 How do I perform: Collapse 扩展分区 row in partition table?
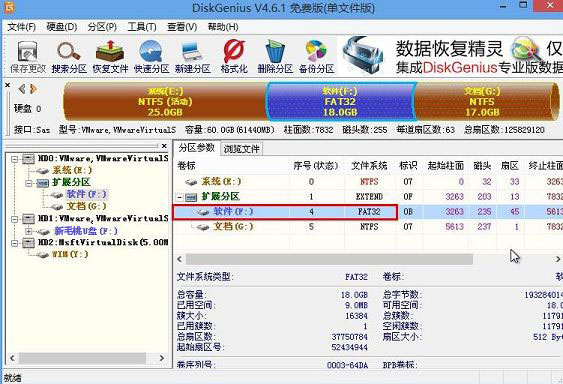[x=180, y=197]
